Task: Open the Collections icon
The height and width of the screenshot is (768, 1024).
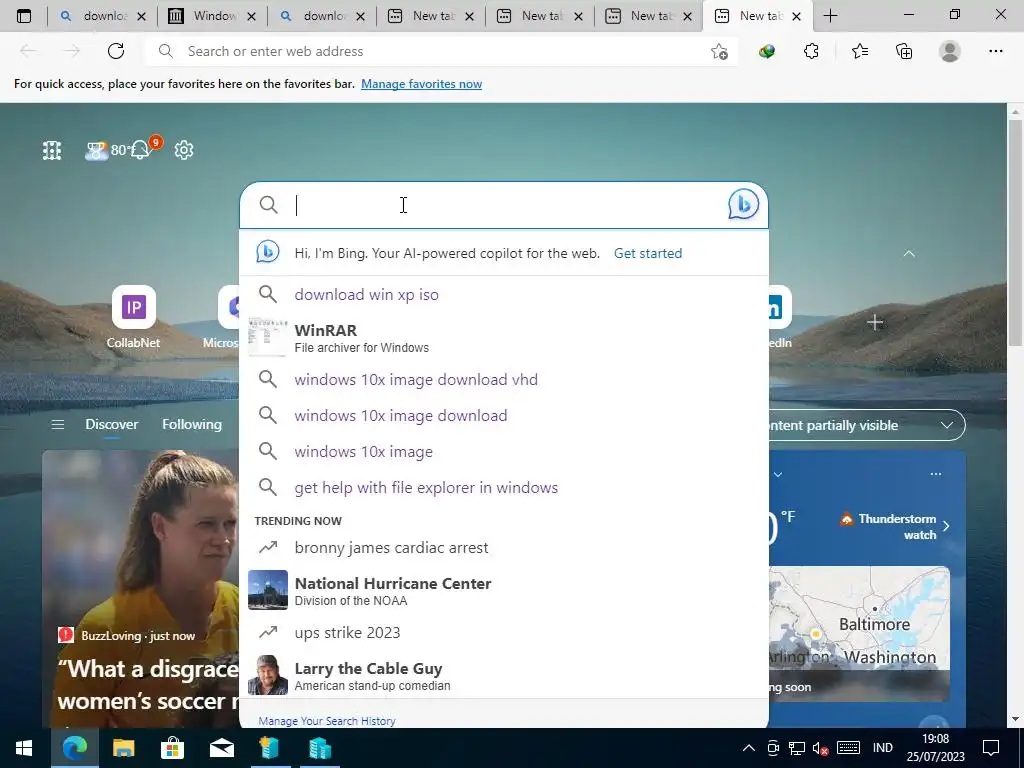Action: pyautogui.click(x=904, y=51)
